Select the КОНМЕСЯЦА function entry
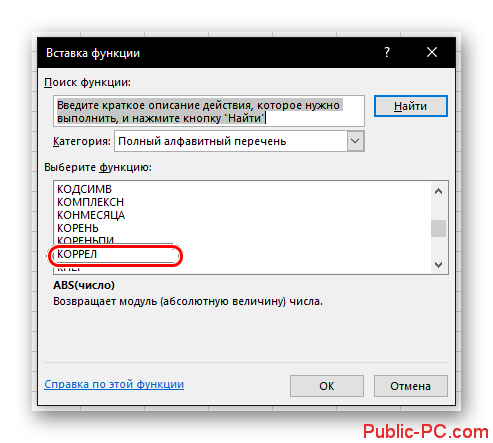Screen dimensions: 493x443 pos(91,215)
